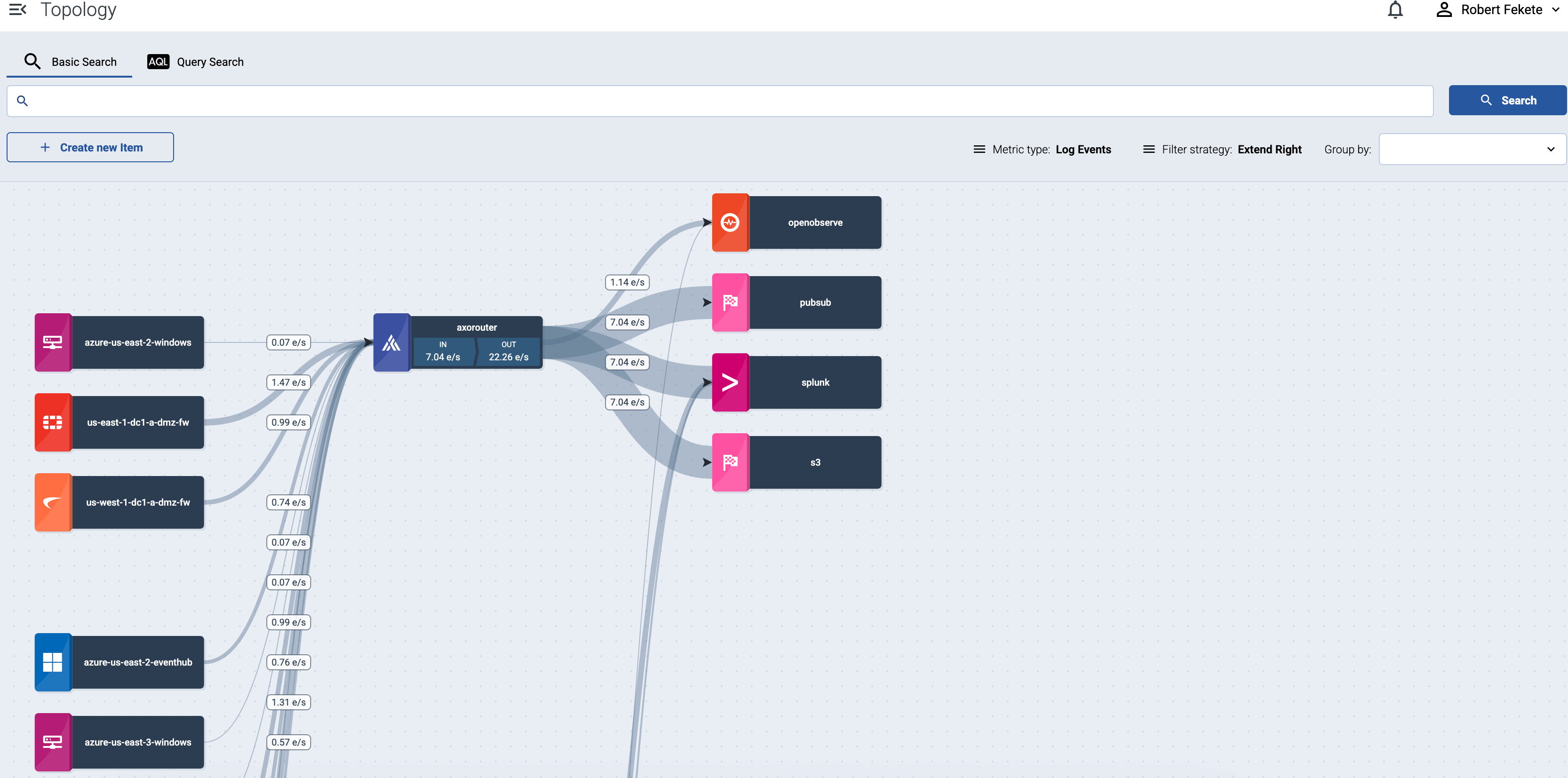Select the us-west-1-dc1-a-dmz-fw node label

pyautogui.click(x=138, y=502)
